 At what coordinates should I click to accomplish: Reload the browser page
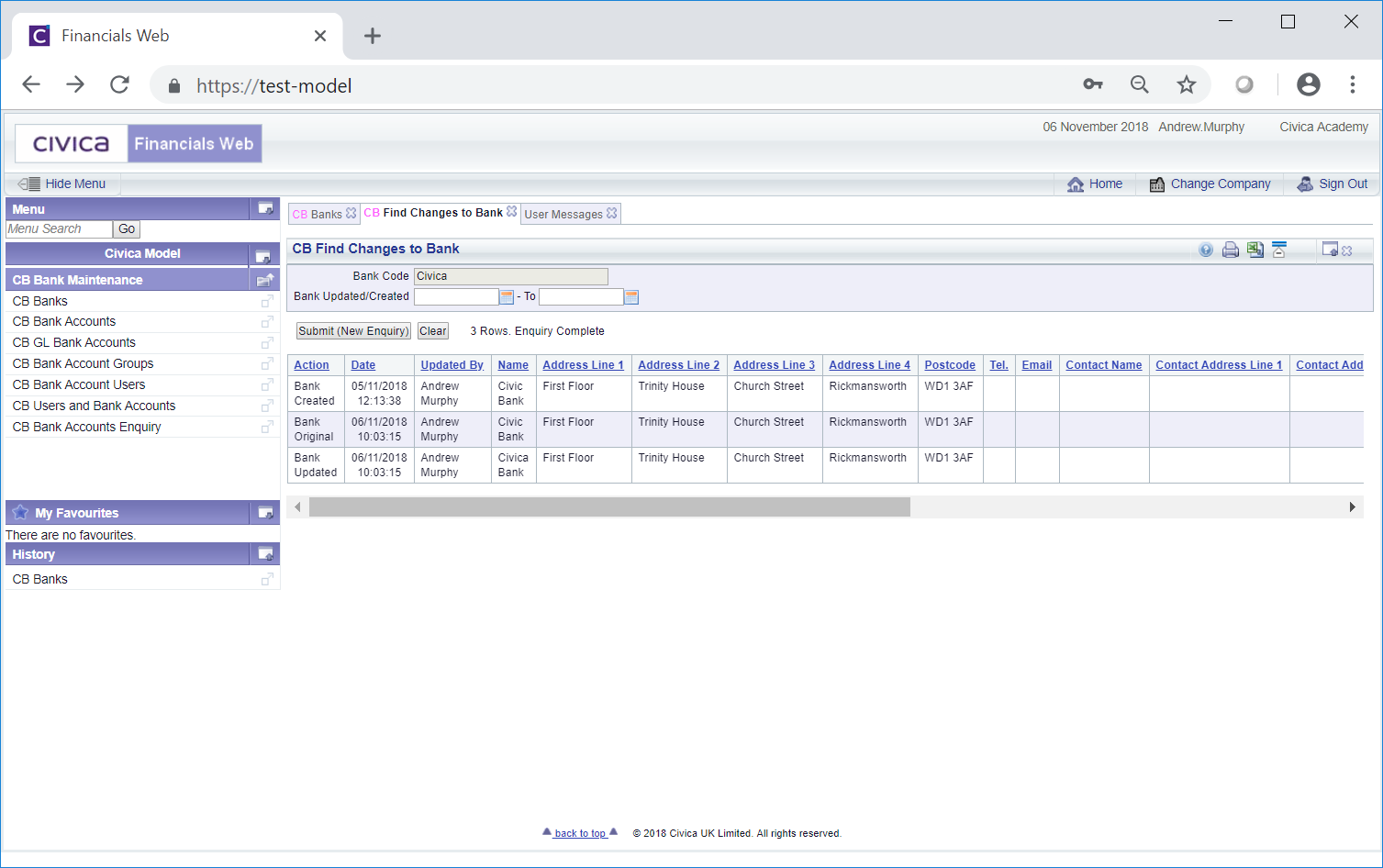(x=119, y=85)
